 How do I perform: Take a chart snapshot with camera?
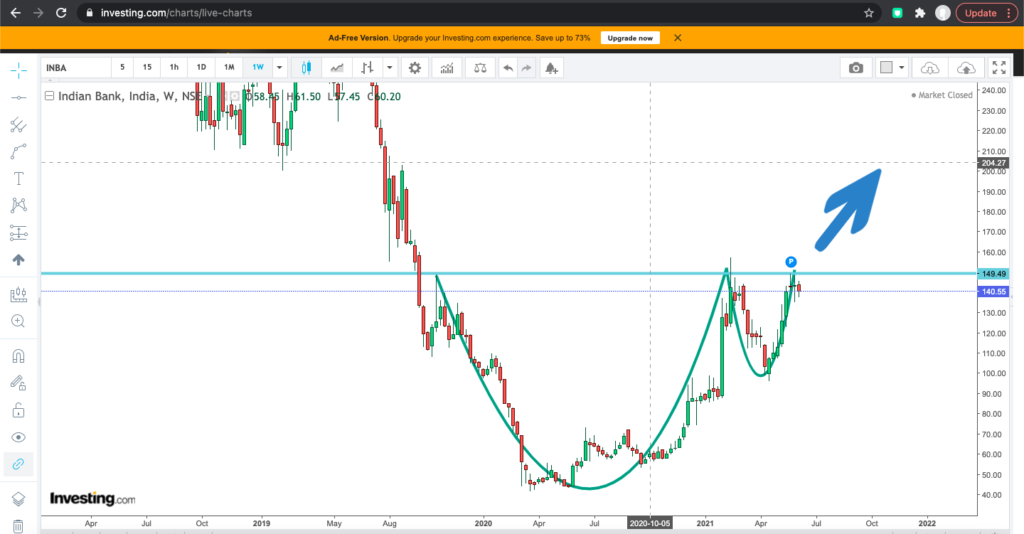(x=856, y=68)
